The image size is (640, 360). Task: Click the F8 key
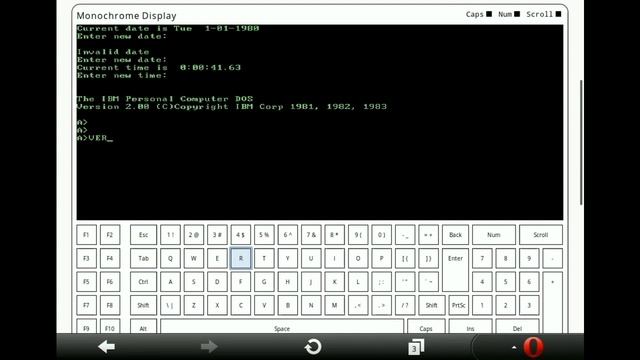(x=110, y=305)
